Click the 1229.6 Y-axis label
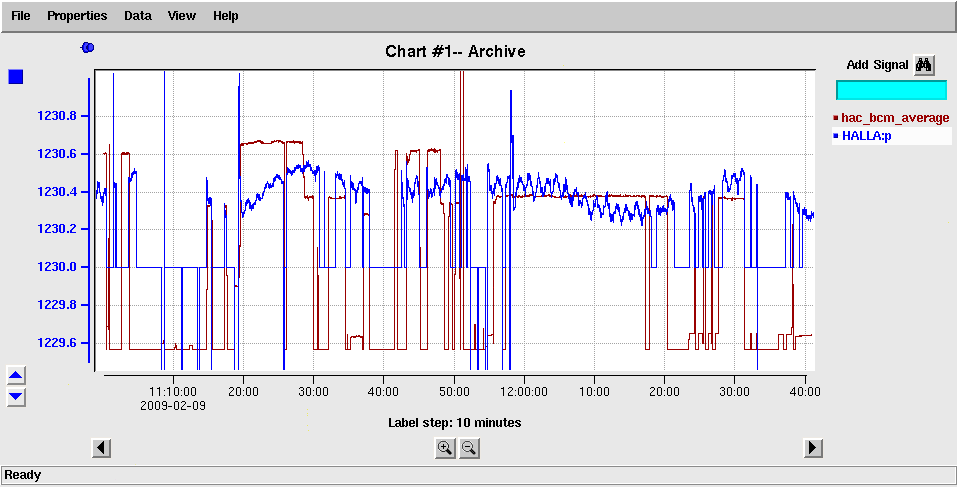 (57, 343)
